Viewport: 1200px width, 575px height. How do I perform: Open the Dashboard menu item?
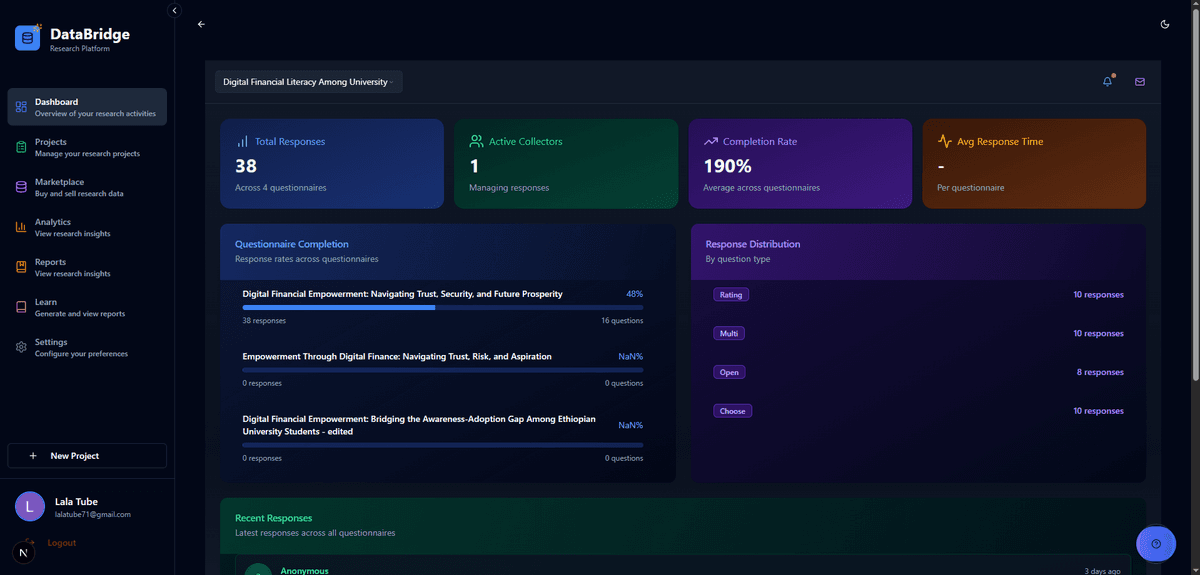pyautogui.click(x=87, y=107)
